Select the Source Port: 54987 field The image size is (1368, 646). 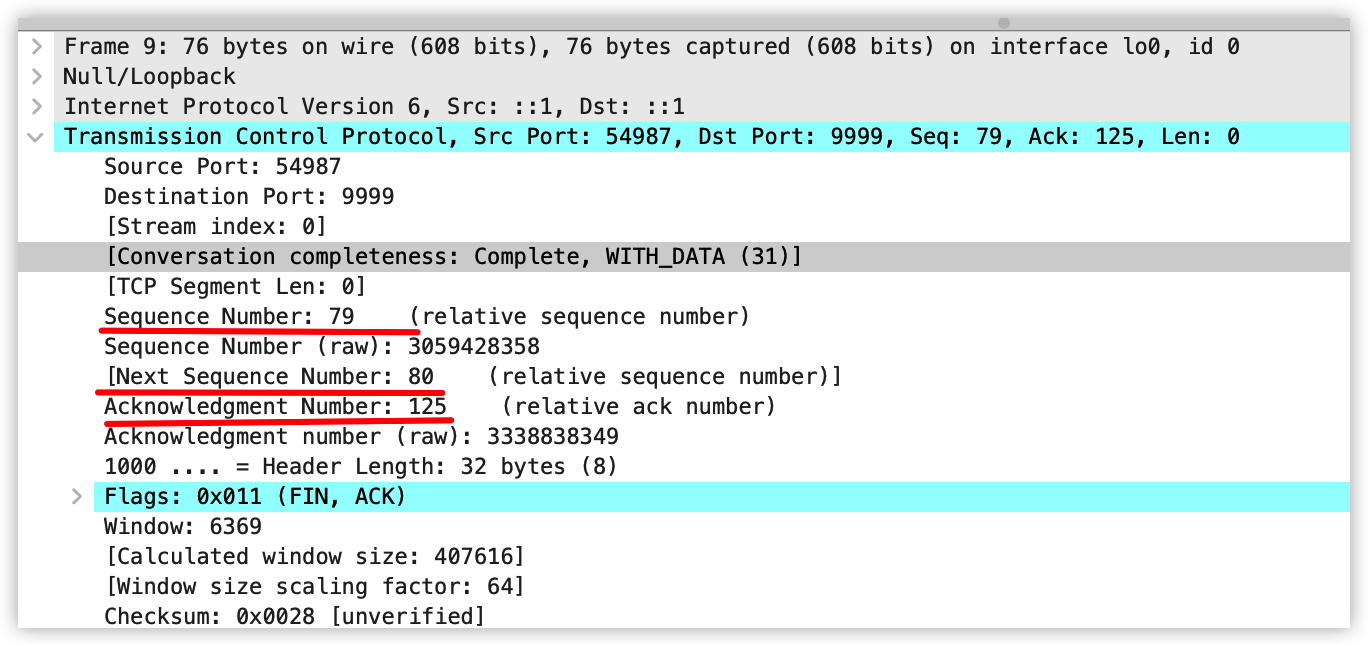click(x=222, y=167)
